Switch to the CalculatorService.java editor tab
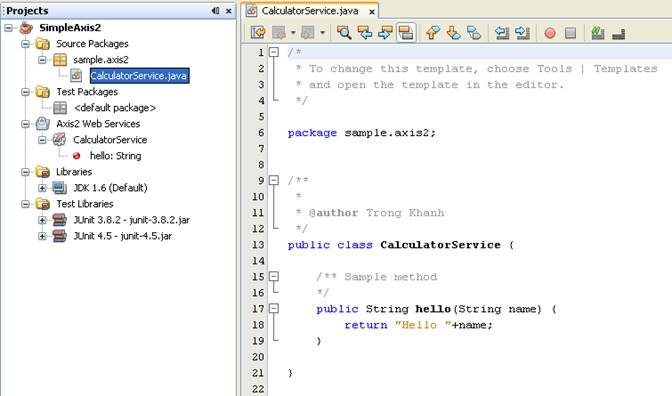 (309, 11)
